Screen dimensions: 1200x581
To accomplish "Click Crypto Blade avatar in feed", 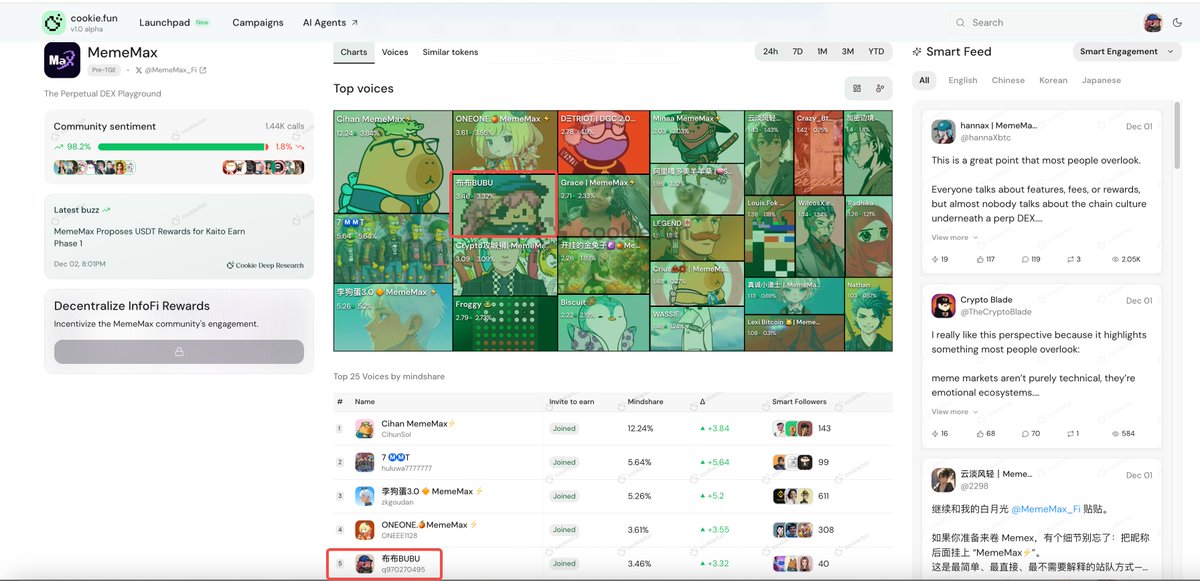I will 943,306.
